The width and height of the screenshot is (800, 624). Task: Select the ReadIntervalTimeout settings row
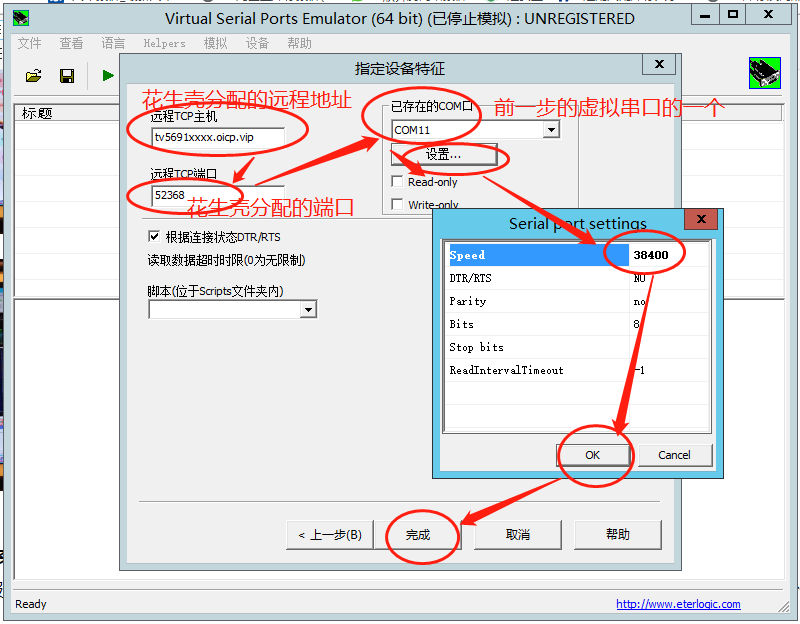click(x=577, y=370)
